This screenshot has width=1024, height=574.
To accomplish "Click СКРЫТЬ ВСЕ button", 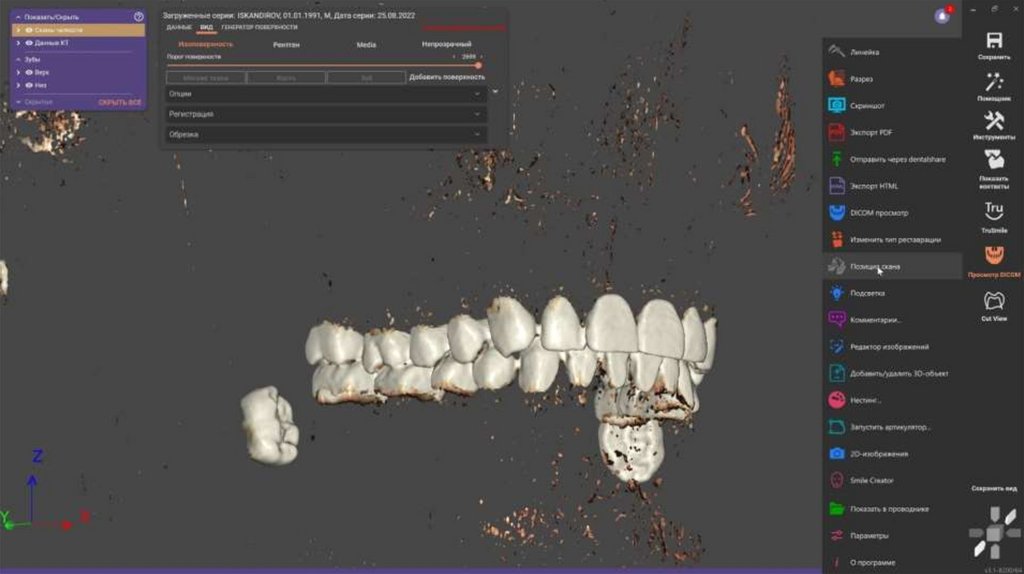I will pyautogui.click(x=120, y=103).
